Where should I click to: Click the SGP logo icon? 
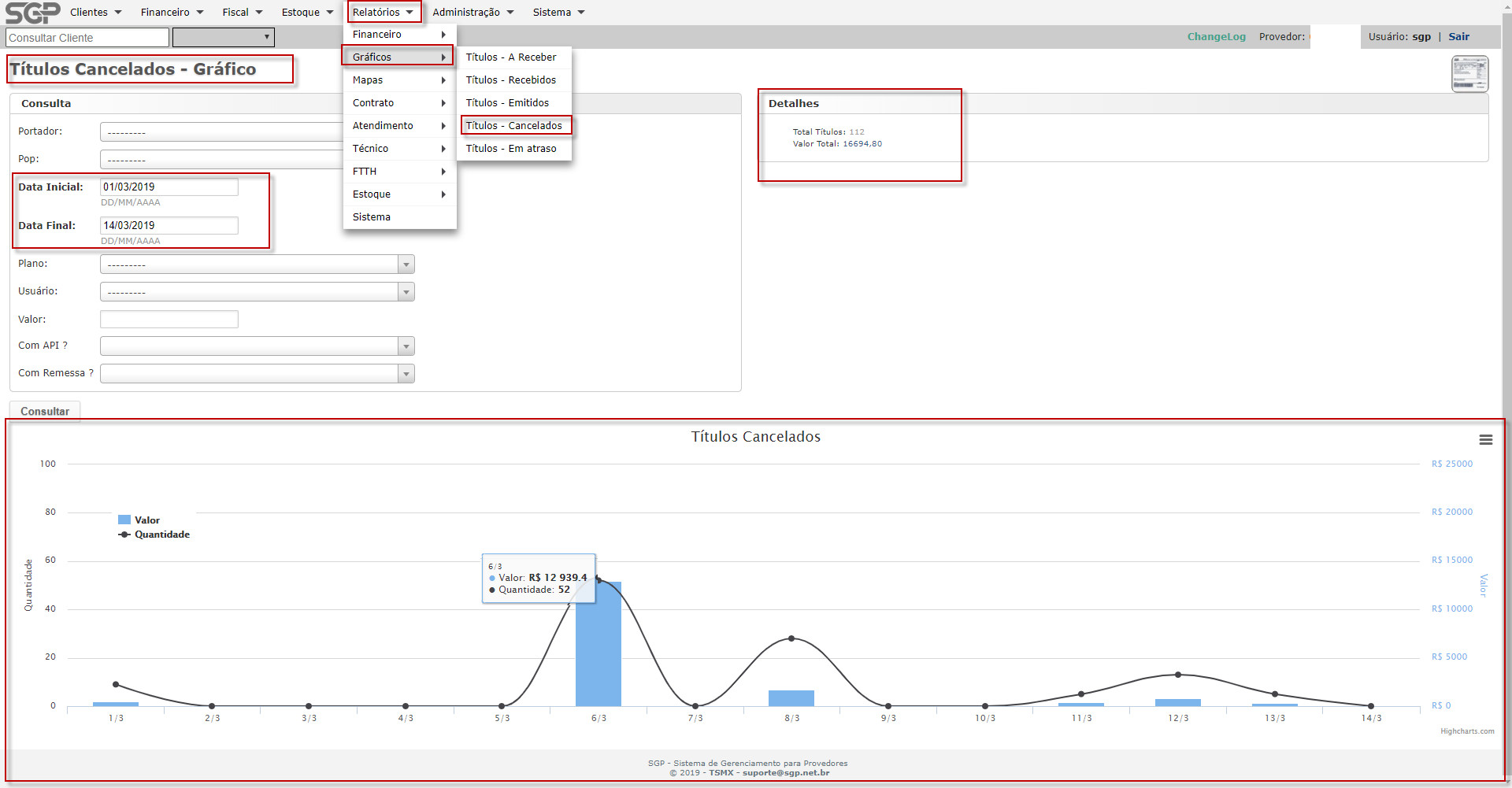point(32,13)
